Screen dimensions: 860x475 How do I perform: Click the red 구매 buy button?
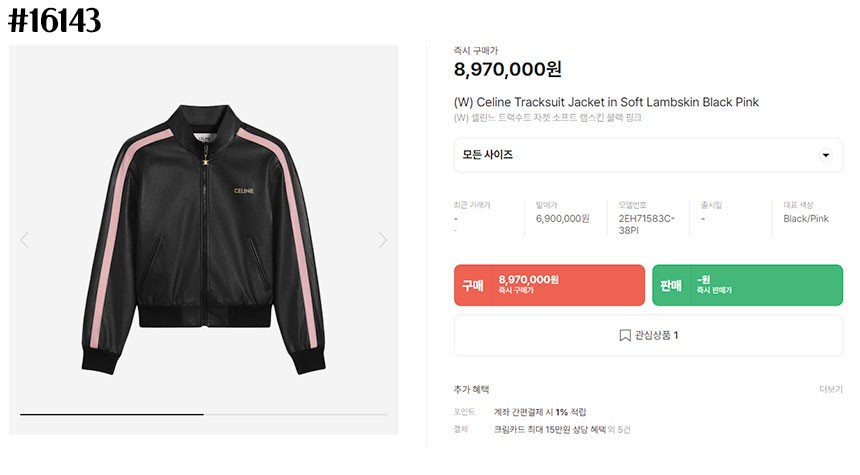(x=549, y=285)
